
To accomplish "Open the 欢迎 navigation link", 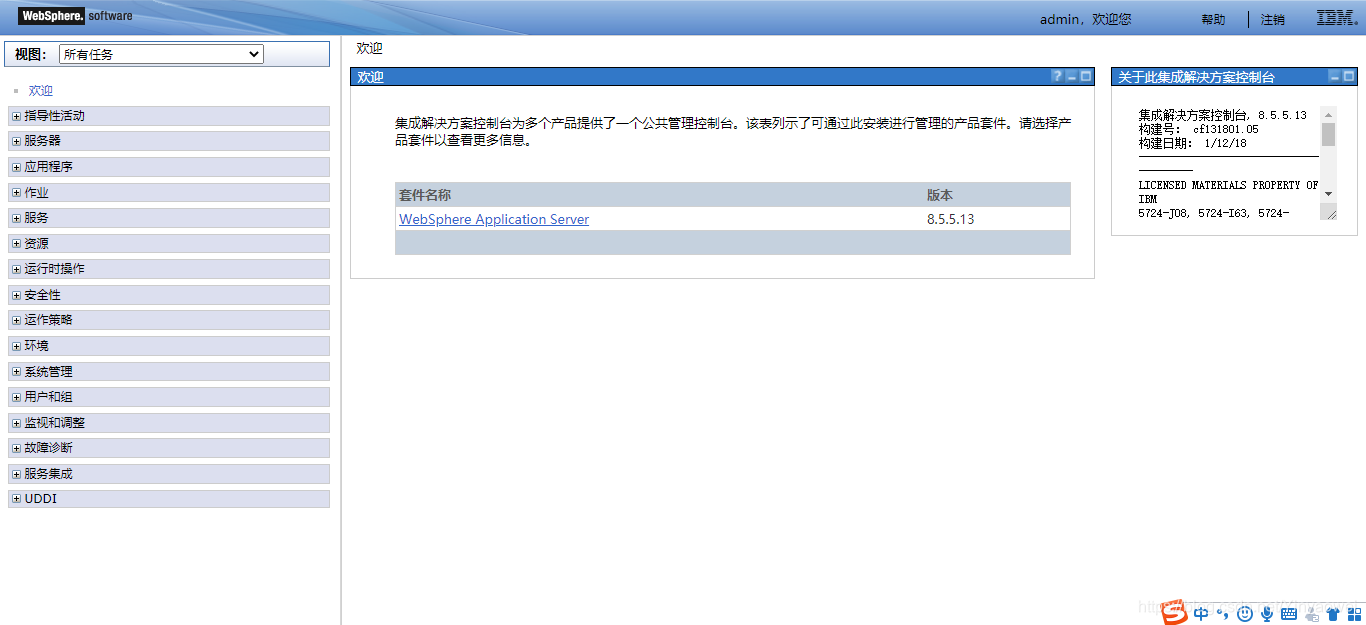I will (40, 91).
